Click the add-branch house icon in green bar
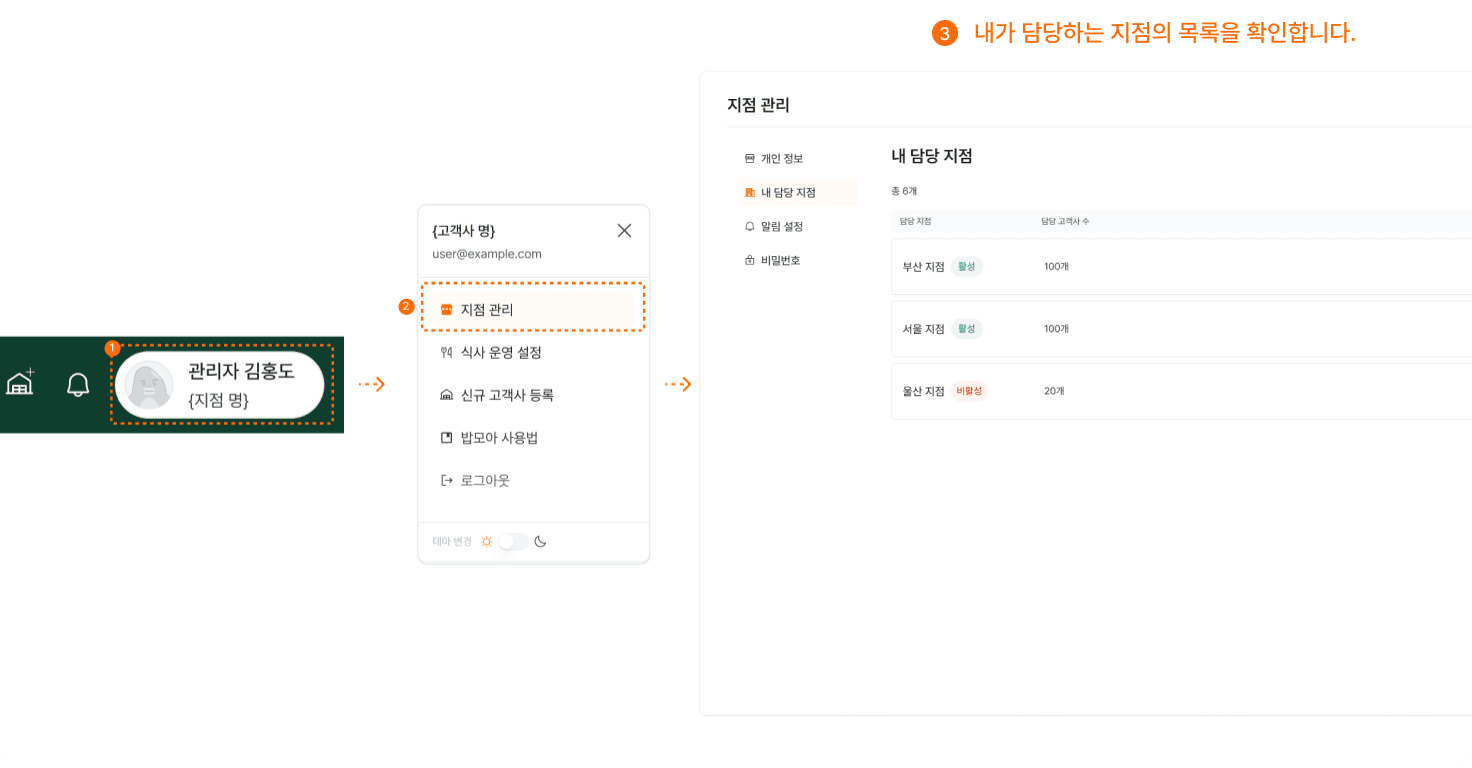Screen dimensions: 1472x768 point(20,383)
